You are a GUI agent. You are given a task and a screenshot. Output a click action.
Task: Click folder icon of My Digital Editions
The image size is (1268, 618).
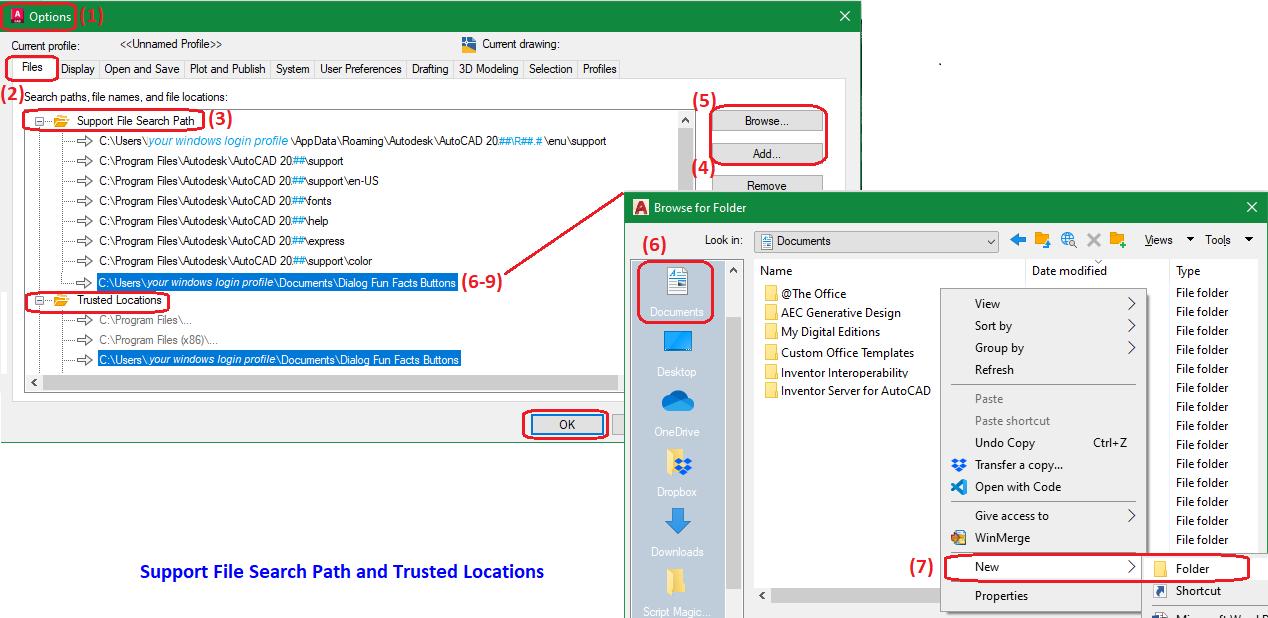[x=771, y=331]
